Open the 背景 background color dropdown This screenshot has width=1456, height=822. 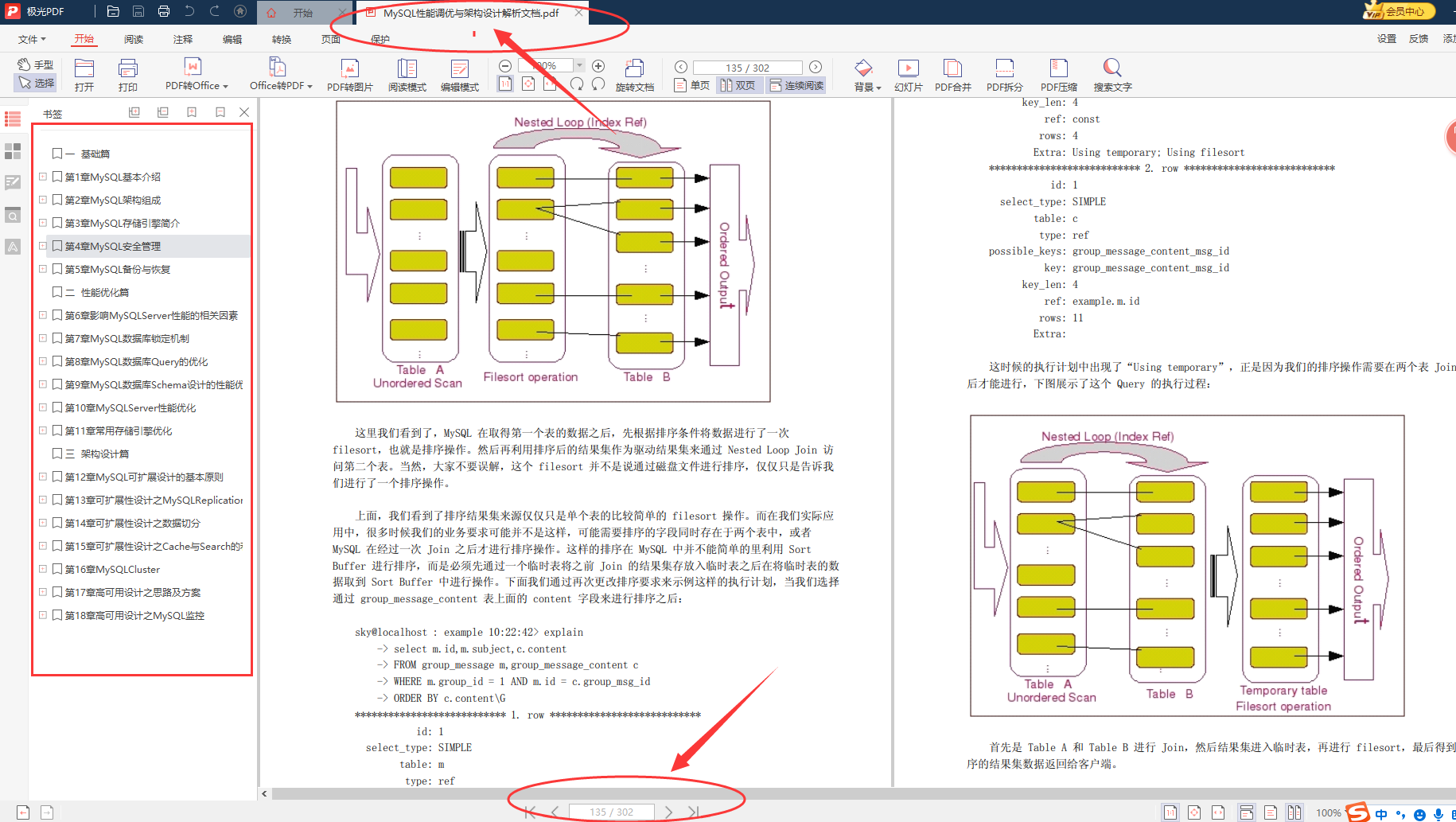pos(867,75)
